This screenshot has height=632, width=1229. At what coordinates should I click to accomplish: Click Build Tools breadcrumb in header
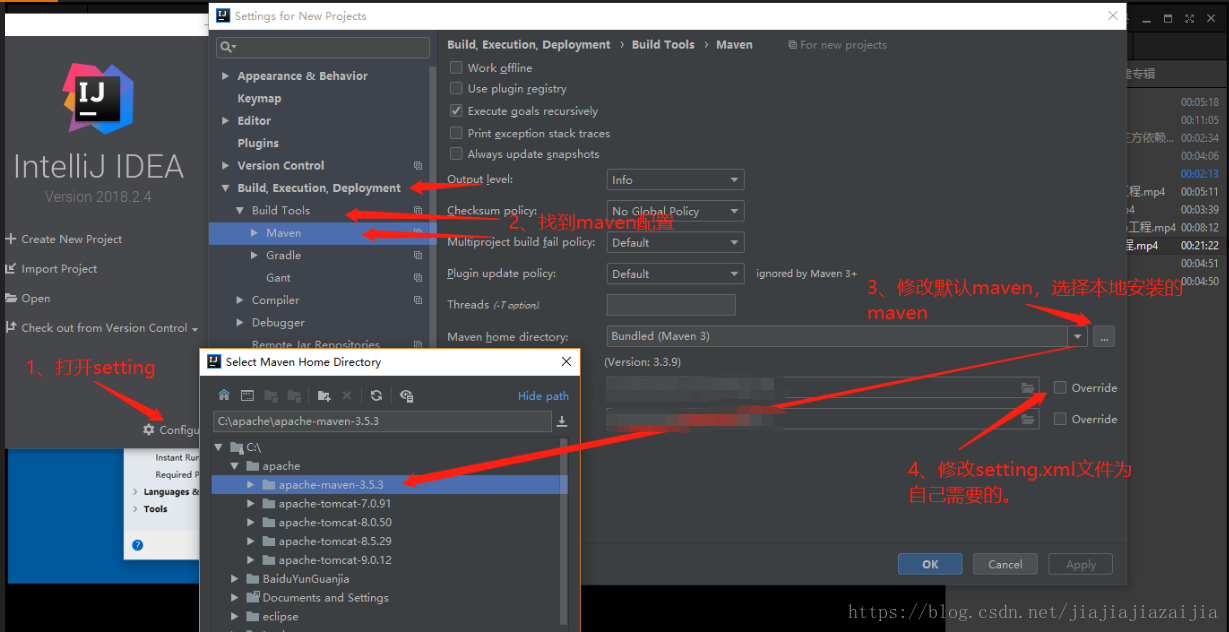point(663,45)
